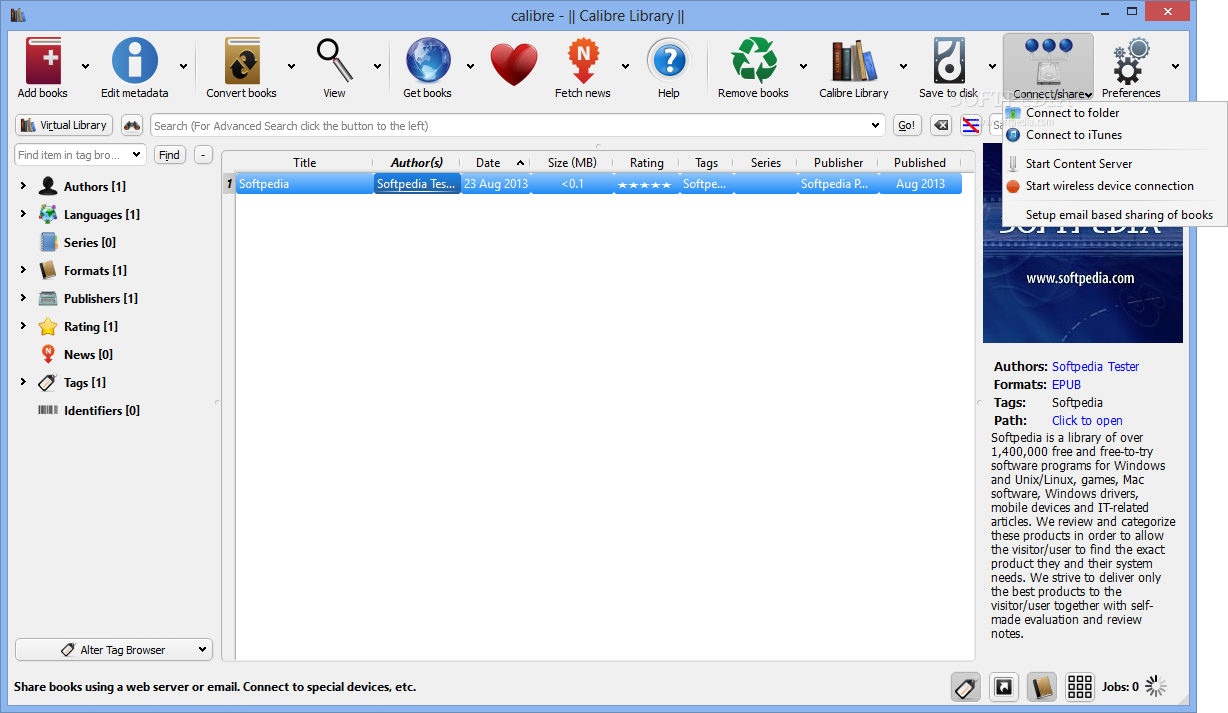This screenshot has width=1228, height=713.
Task: Sort by the Date column header
Action: pos(495,163)
